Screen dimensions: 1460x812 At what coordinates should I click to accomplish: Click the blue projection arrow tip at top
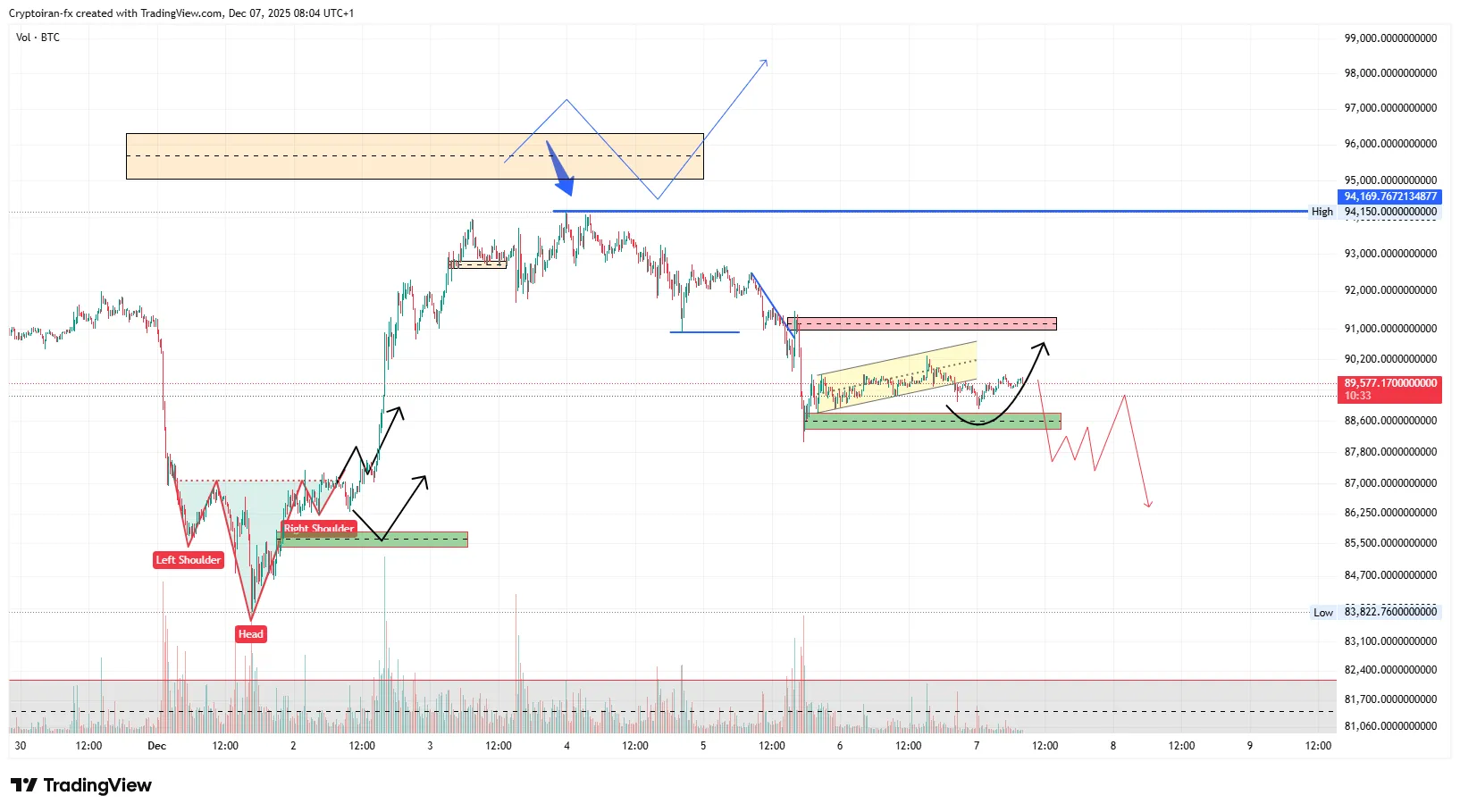[x=764, y=63]
